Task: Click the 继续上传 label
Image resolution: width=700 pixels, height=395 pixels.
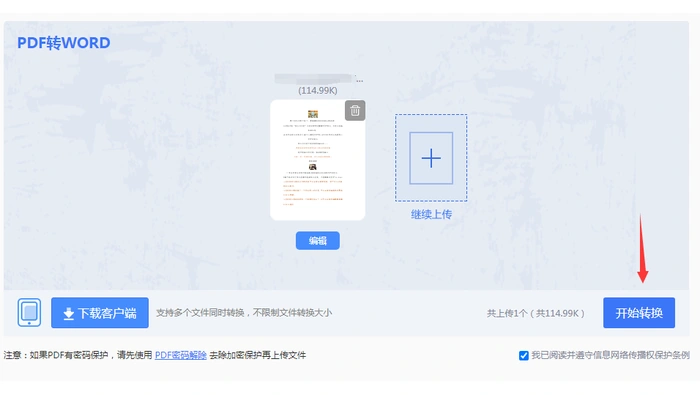Action: point(431,215)
